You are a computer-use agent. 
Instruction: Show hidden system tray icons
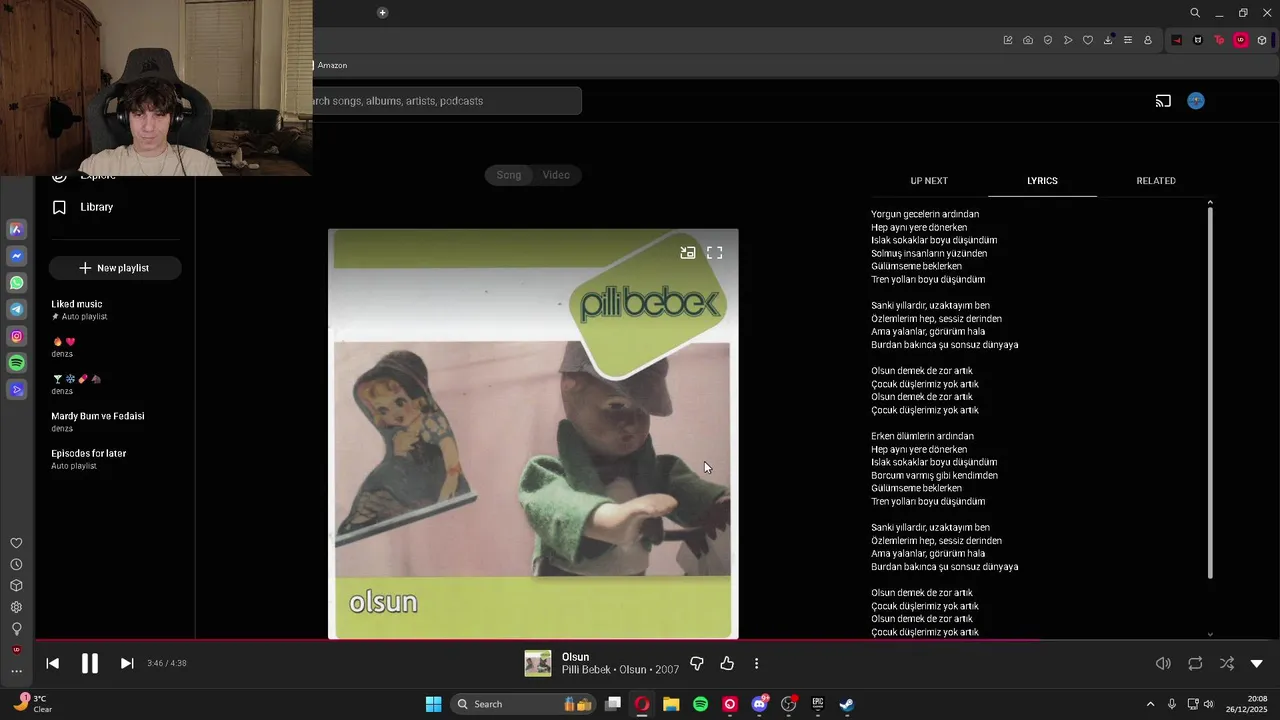coord(1150,704)
